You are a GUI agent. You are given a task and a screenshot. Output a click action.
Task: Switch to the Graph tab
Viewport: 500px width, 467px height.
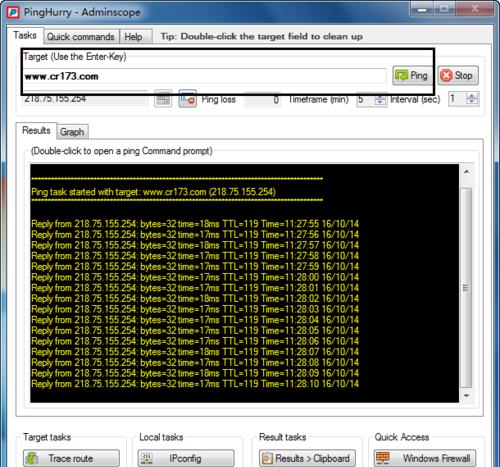72,132
